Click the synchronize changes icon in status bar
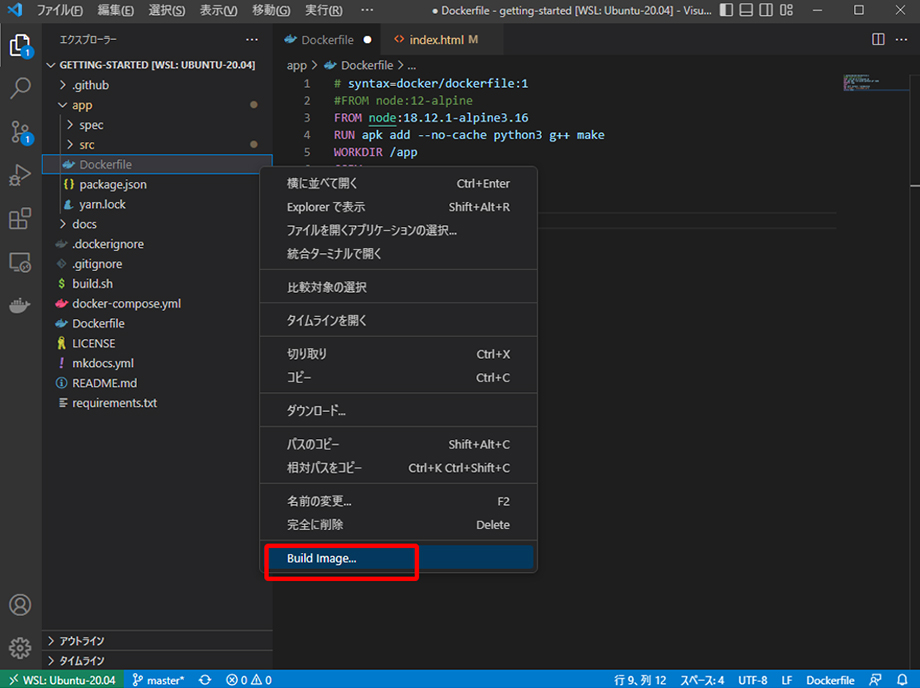 coord(205,680)
